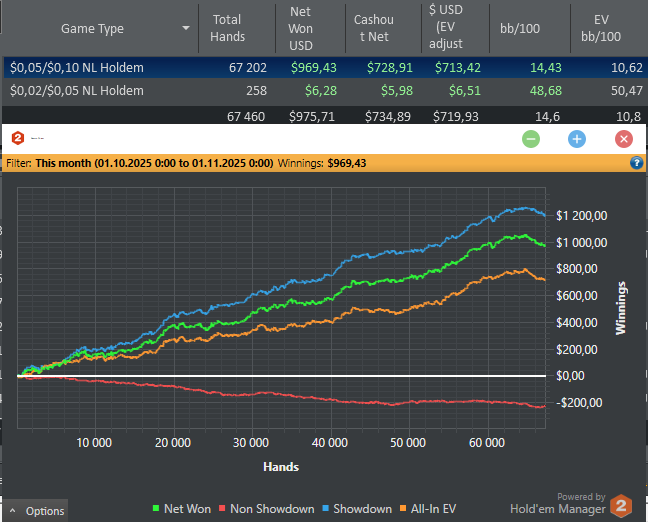Select the $0,05/$0,10 NL Holdem row
Image resolution: width=648 pixels, height=522 pixels.
tap(324, 67)
